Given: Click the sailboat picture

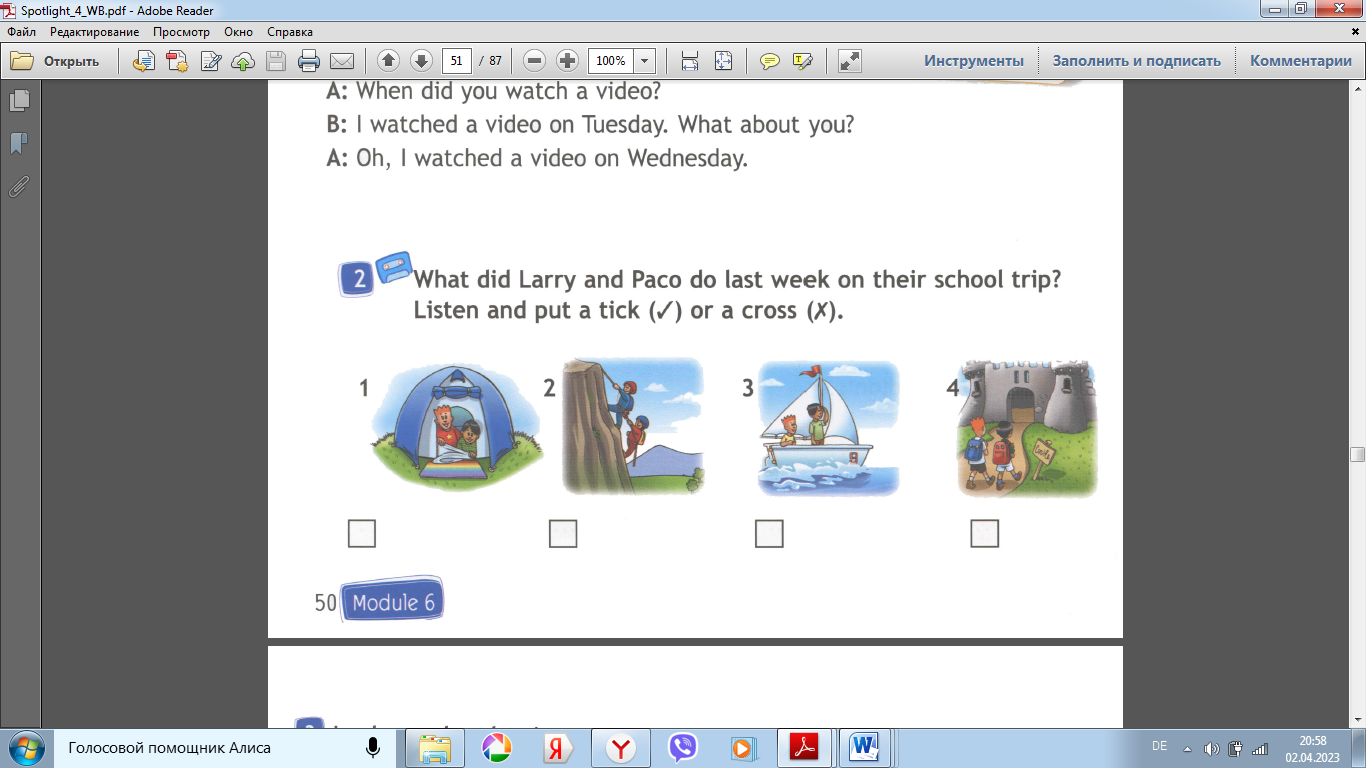Looking at the screenshot, I should 829,428.
